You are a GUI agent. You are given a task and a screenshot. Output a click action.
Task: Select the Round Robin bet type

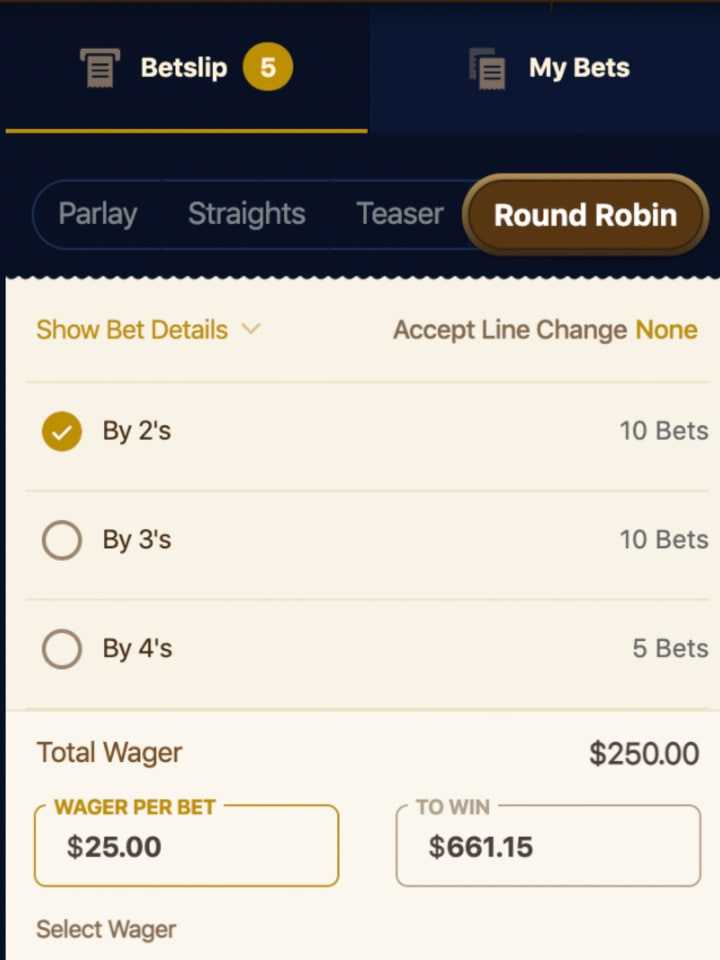tap(584, 214)
